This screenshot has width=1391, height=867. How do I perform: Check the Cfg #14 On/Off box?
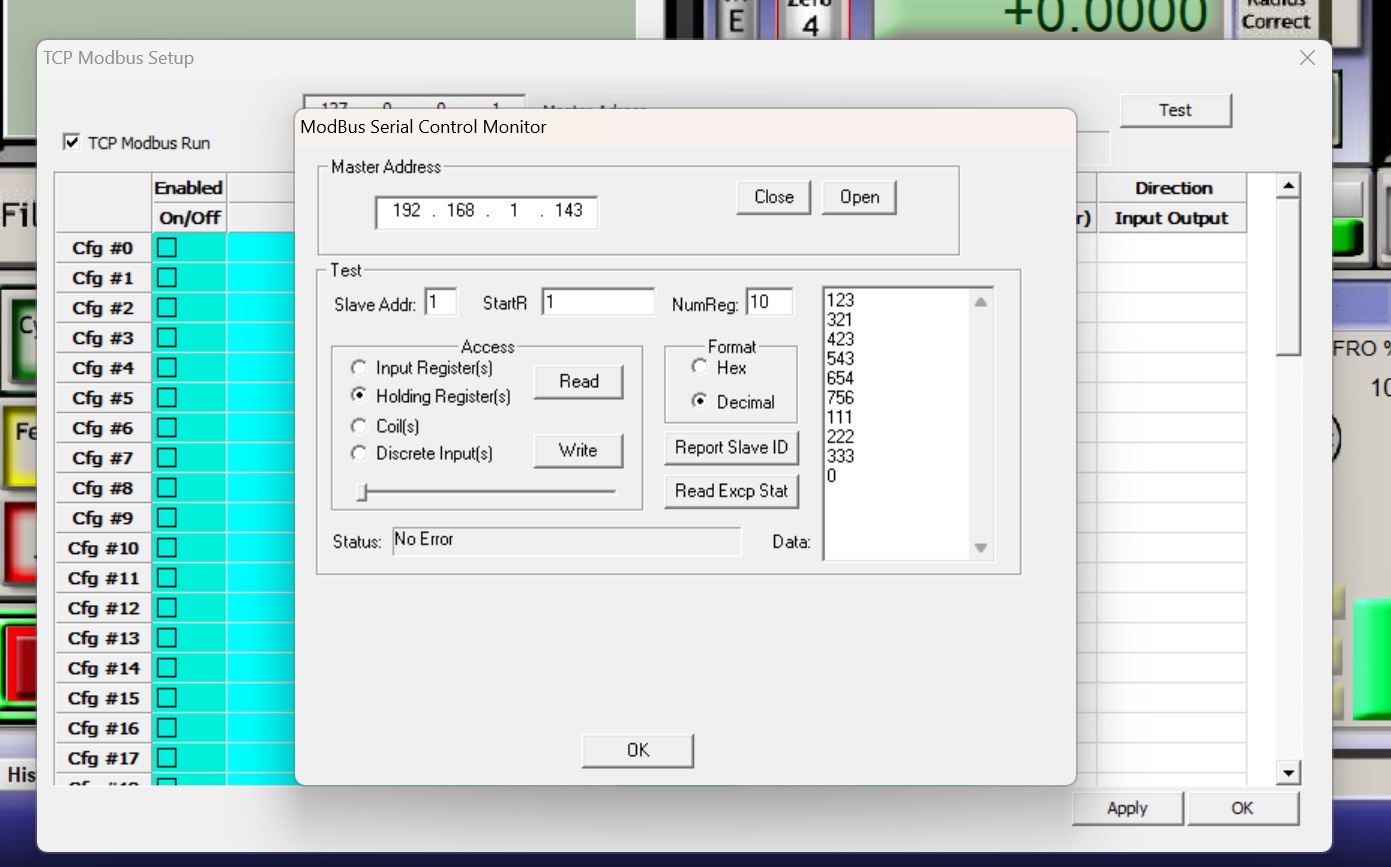[167, 668]
